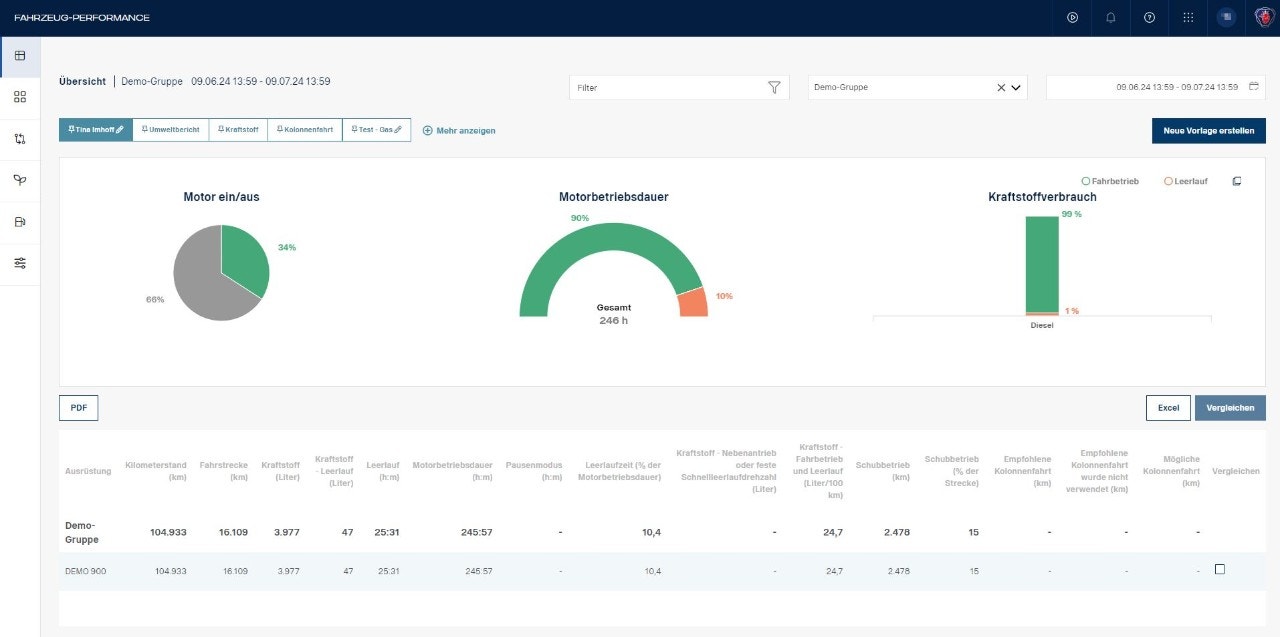This screenshot has height=637, width=1280.
Task: Open the app launcher grid icon
Action: coord(1188,18)
